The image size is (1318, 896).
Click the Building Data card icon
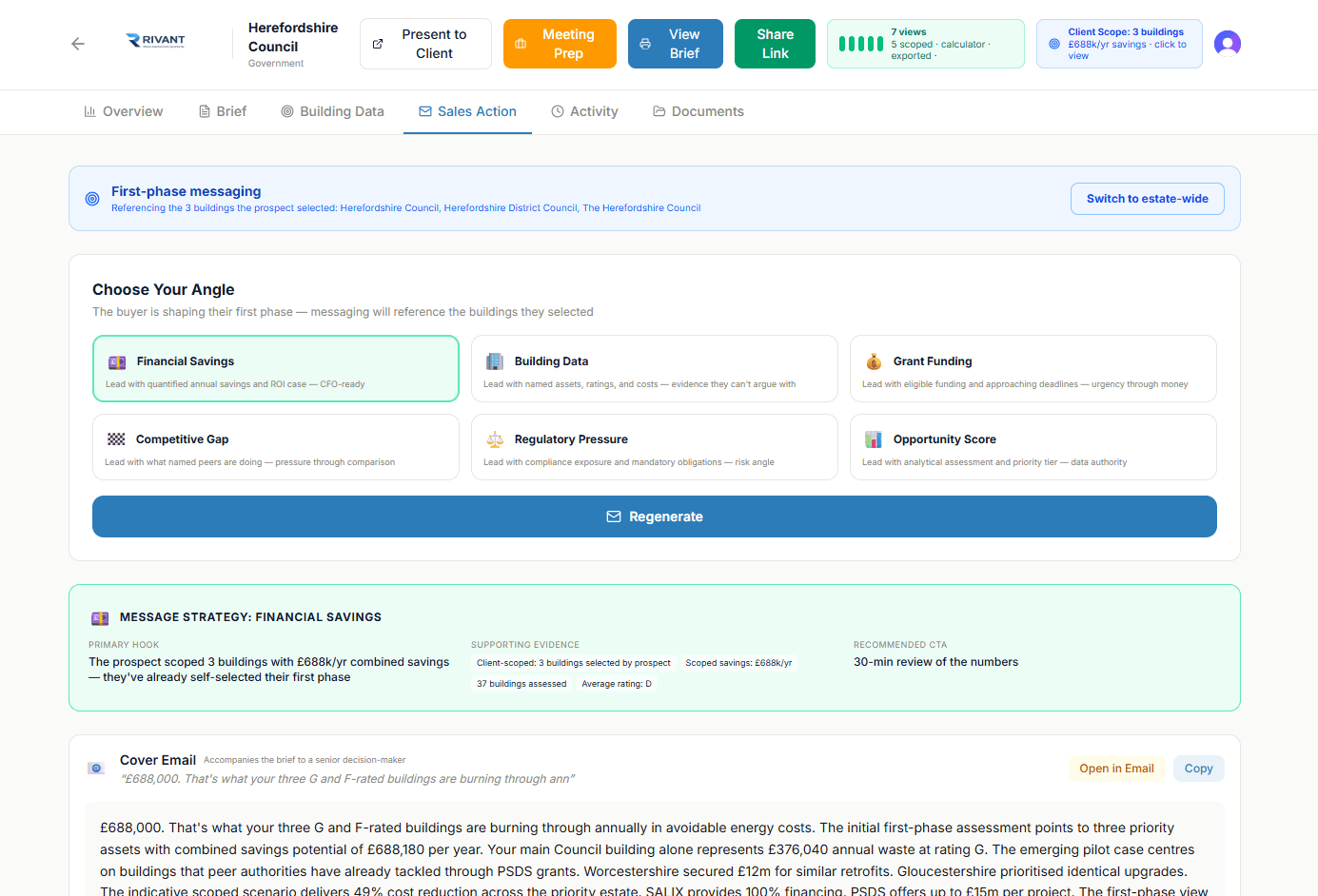tap(495, 361)
